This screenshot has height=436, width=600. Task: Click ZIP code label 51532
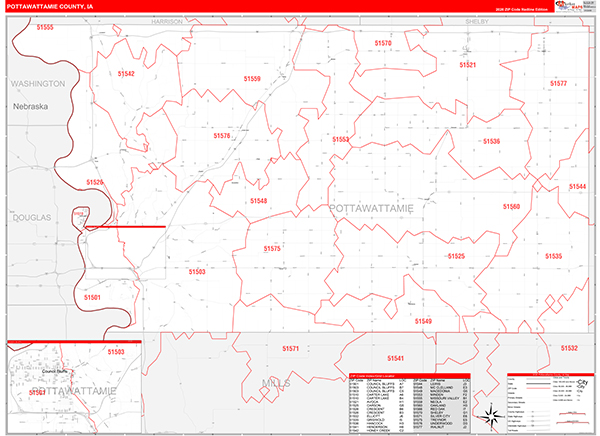(x=569, y=348)
